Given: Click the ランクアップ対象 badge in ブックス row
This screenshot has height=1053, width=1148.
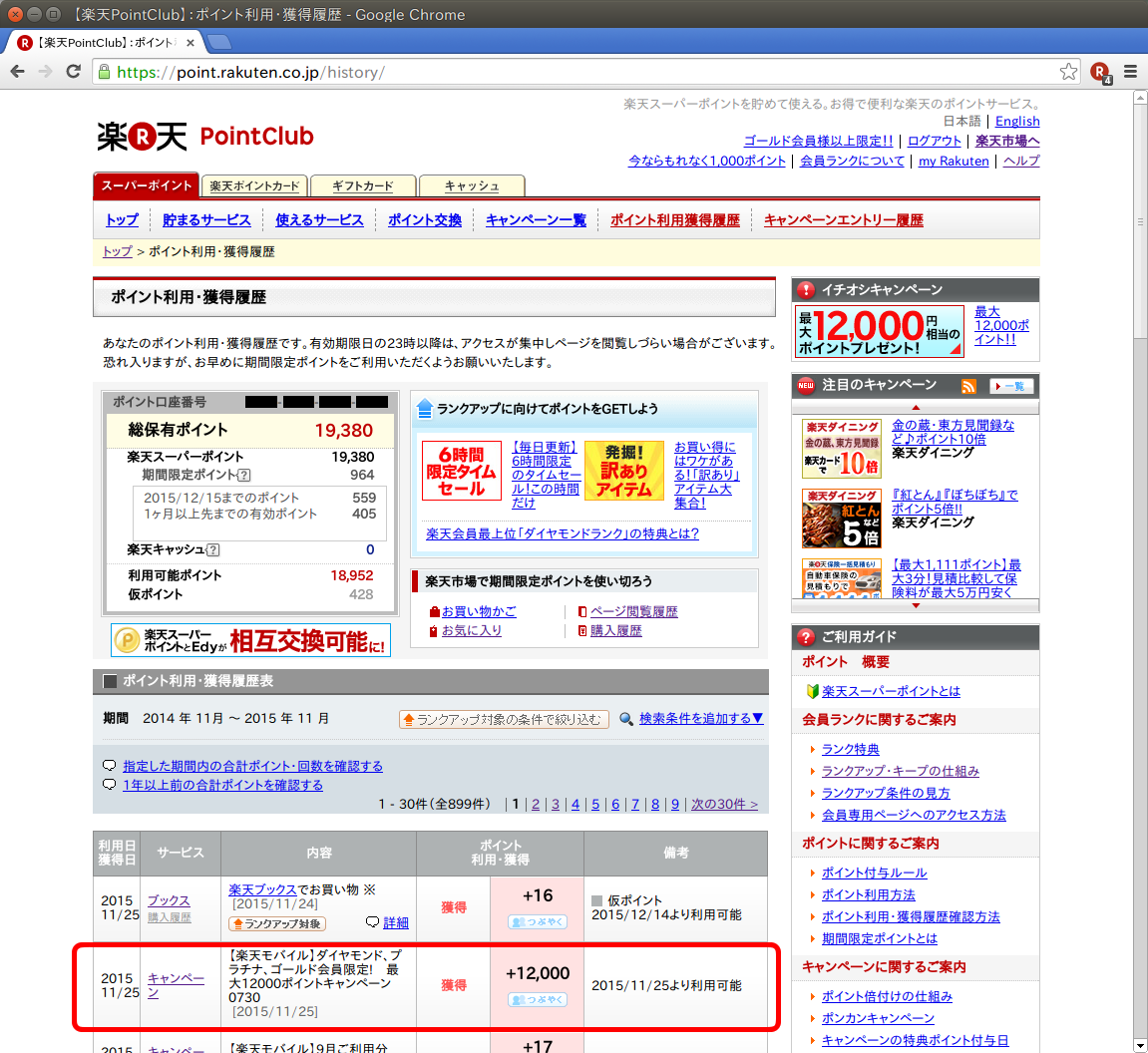Looking at the screenshot, I should [x=277, y=923].
